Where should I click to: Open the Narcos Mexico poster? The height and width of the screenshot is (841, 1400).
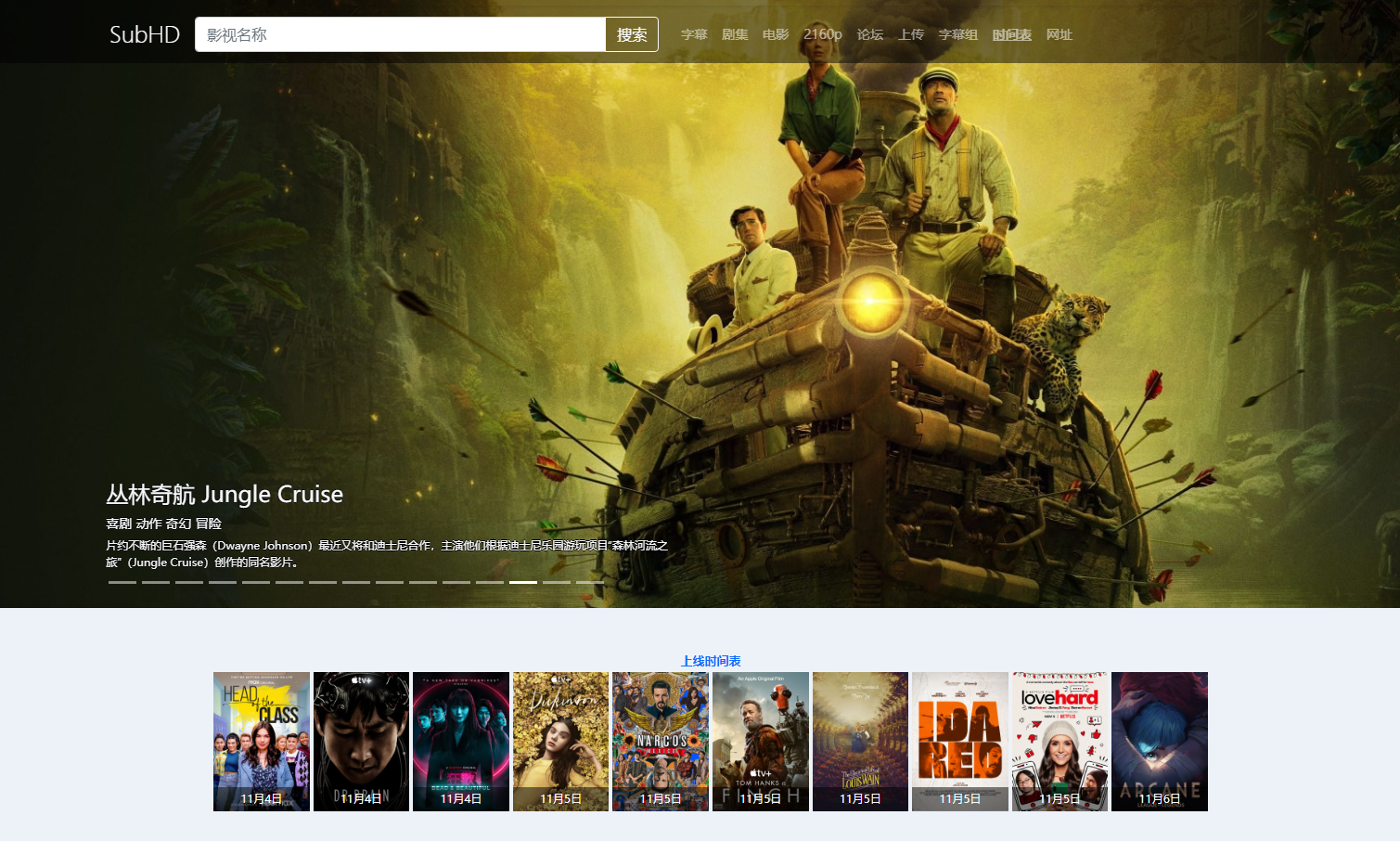[661, 742]
